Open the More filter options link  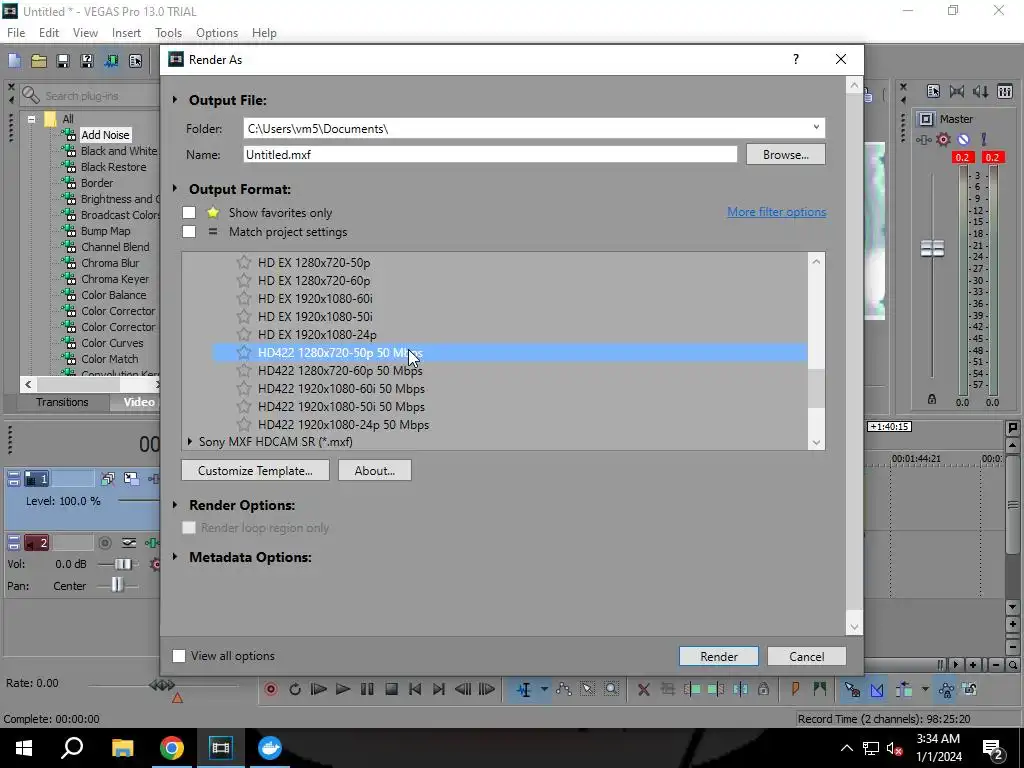776,212
